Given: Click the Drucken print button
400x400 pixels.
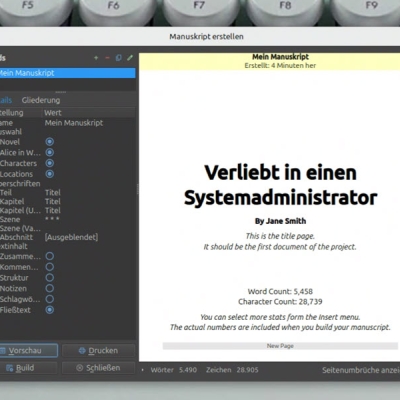Looking at the screenshot, I should point(99,350).
